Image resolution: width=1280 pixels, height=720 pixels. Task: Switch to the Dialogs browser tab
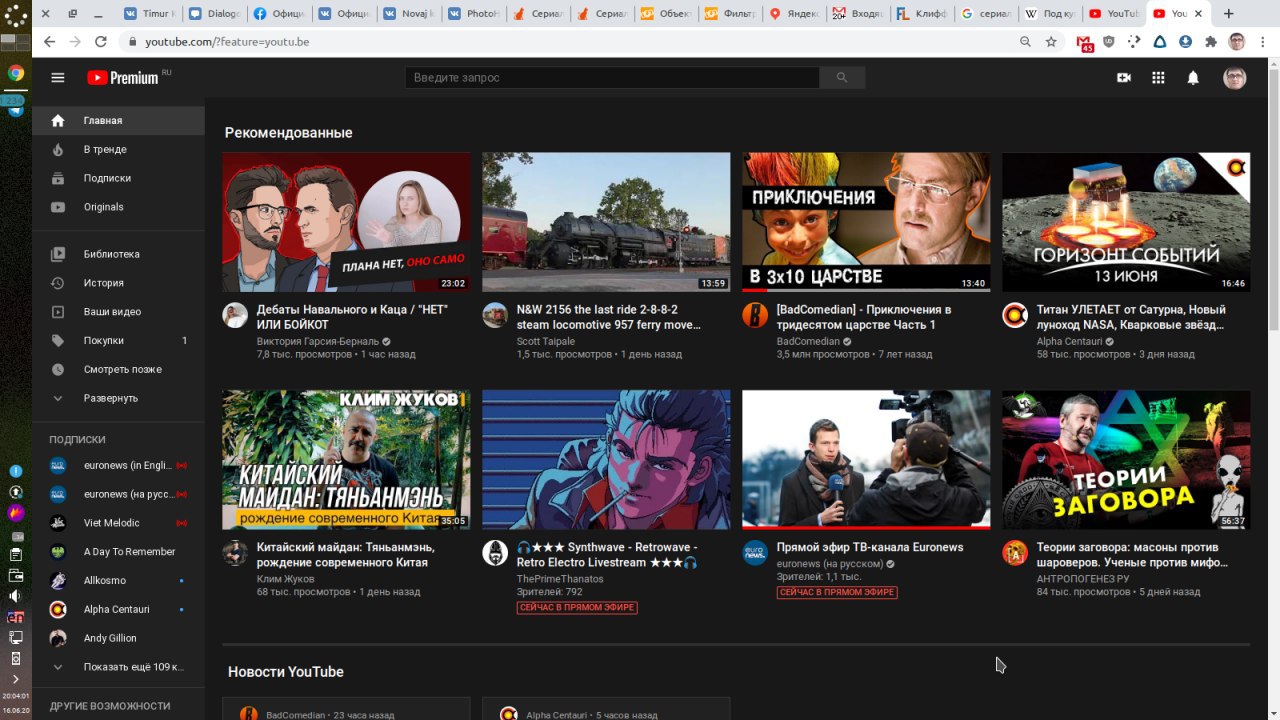[213, 14]
